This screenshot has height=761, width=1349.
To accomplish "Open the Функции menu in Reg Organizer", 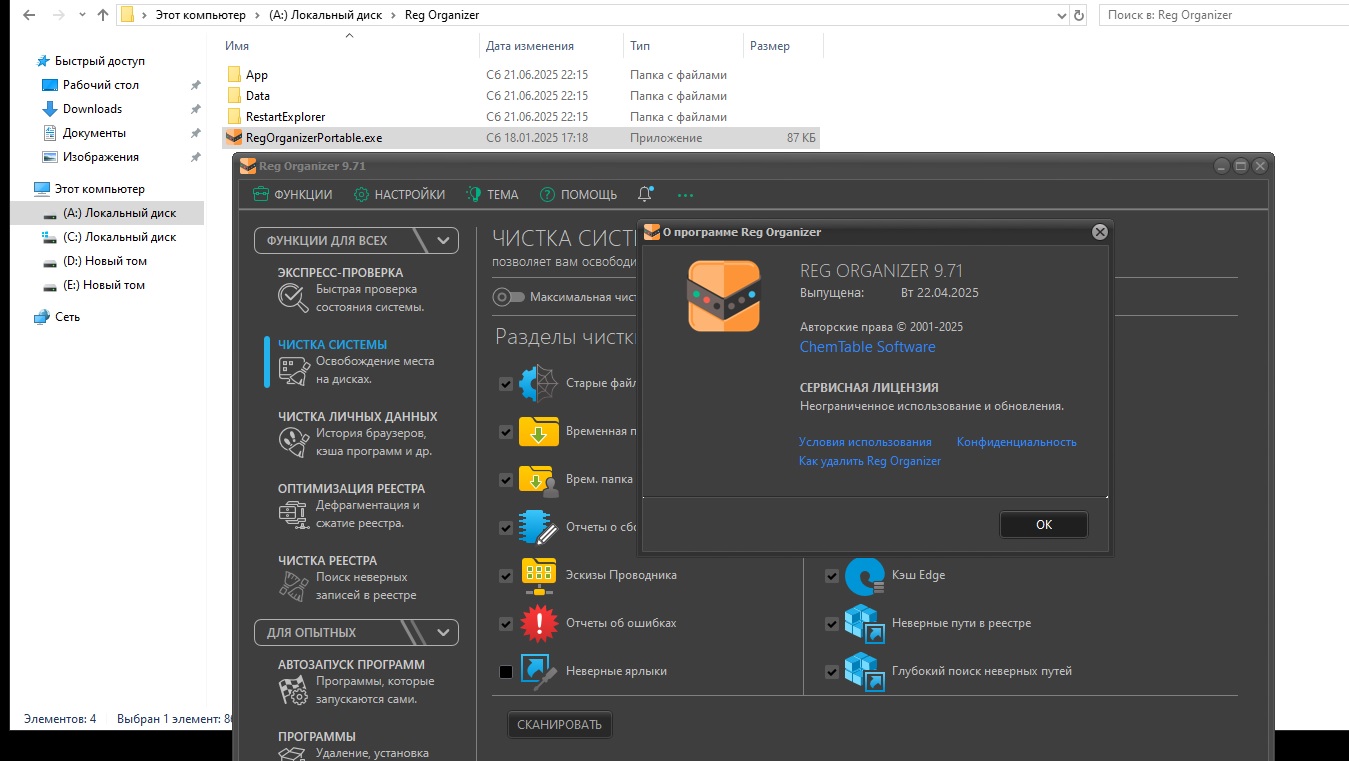I will pos(291,195).
